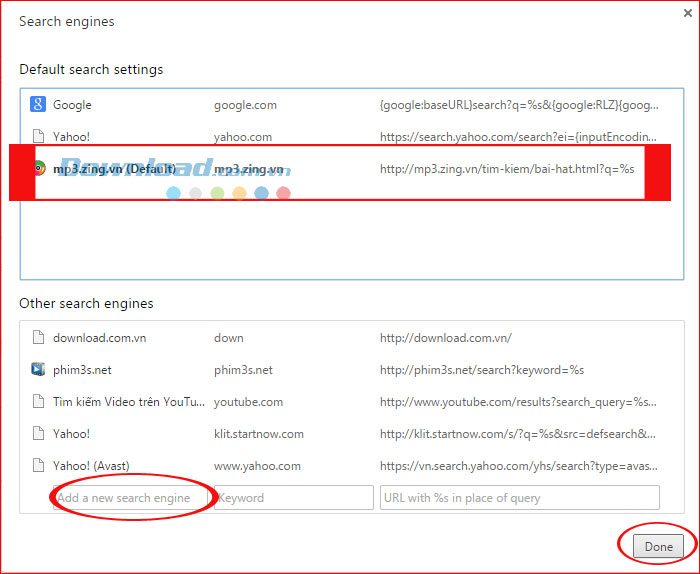This screenshot has height=574, width=700.
Task: Click the vn.search.yahoo.com/yhs/search URL cell
Action: 519,466
